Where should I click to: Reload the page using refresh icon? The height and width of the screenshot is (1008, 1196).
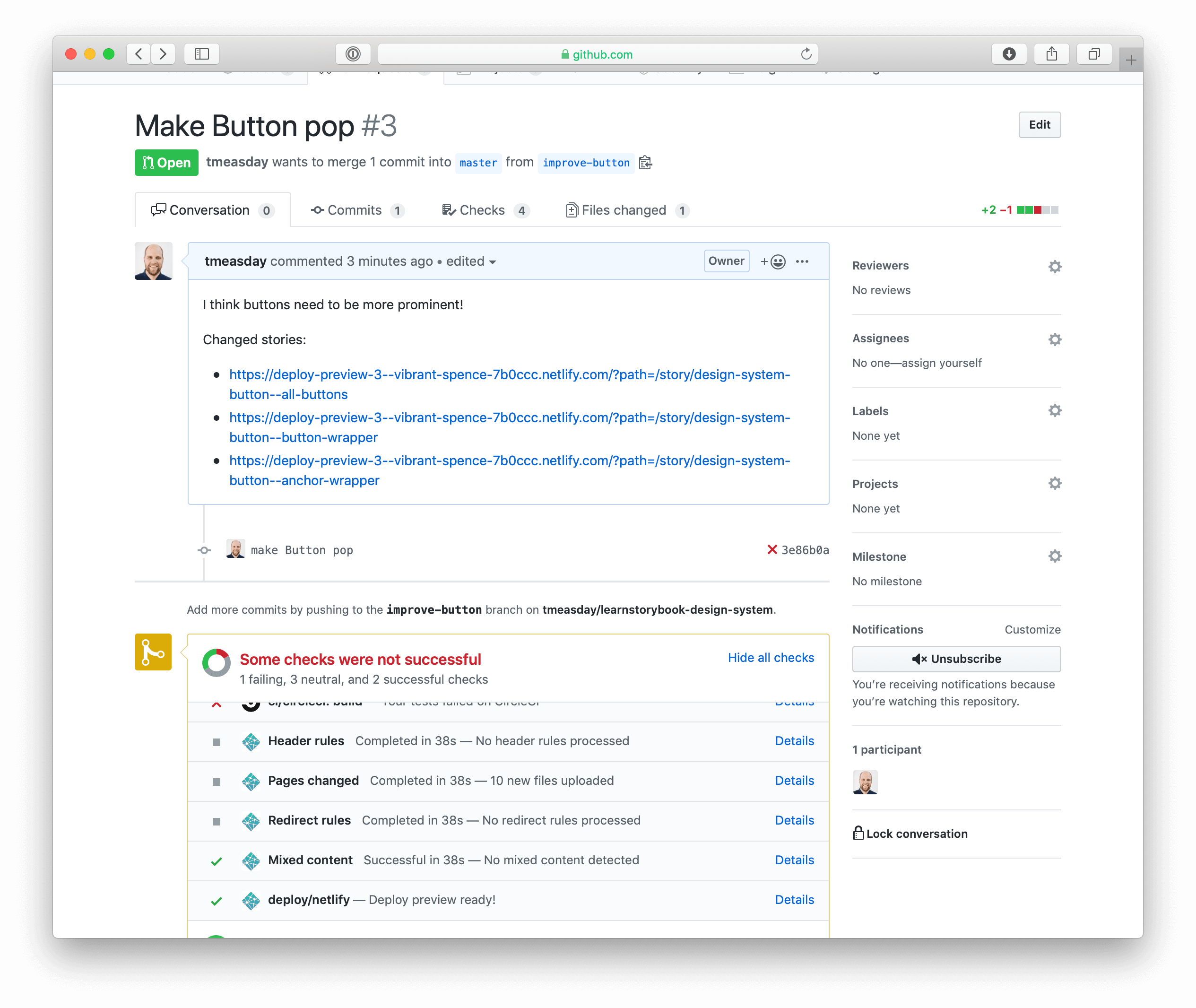point(806,54)
